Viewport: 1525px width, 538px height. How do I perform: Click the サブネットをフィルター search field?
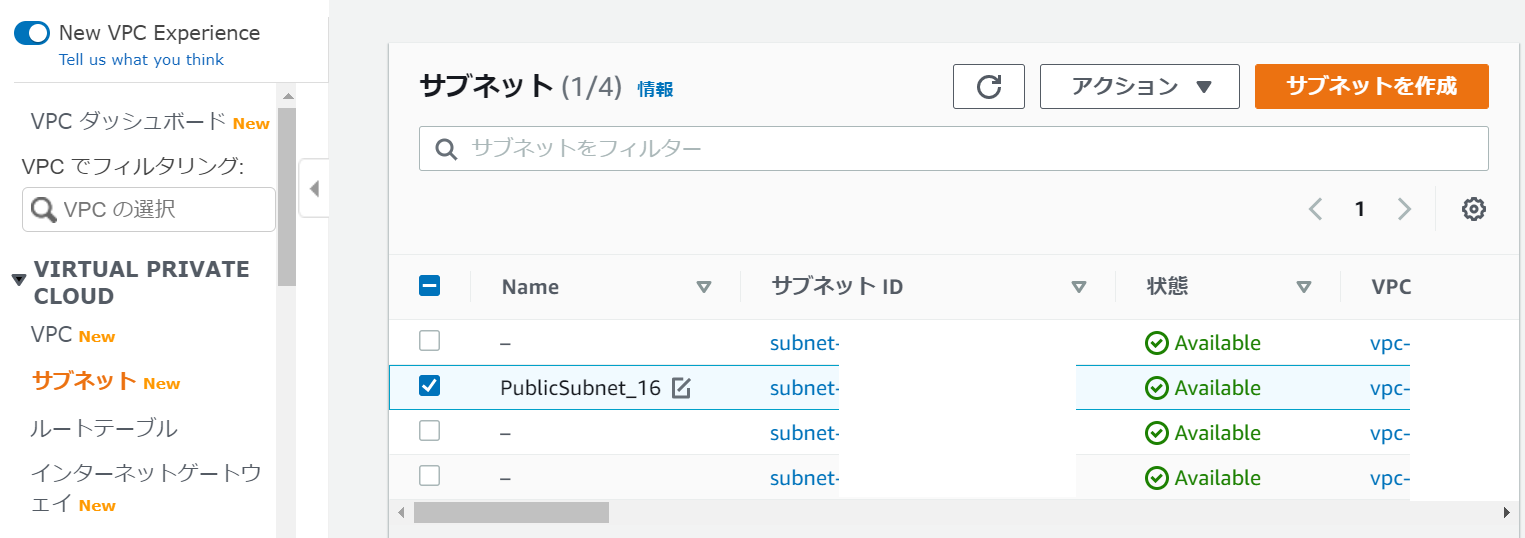[x=954, y=149]
